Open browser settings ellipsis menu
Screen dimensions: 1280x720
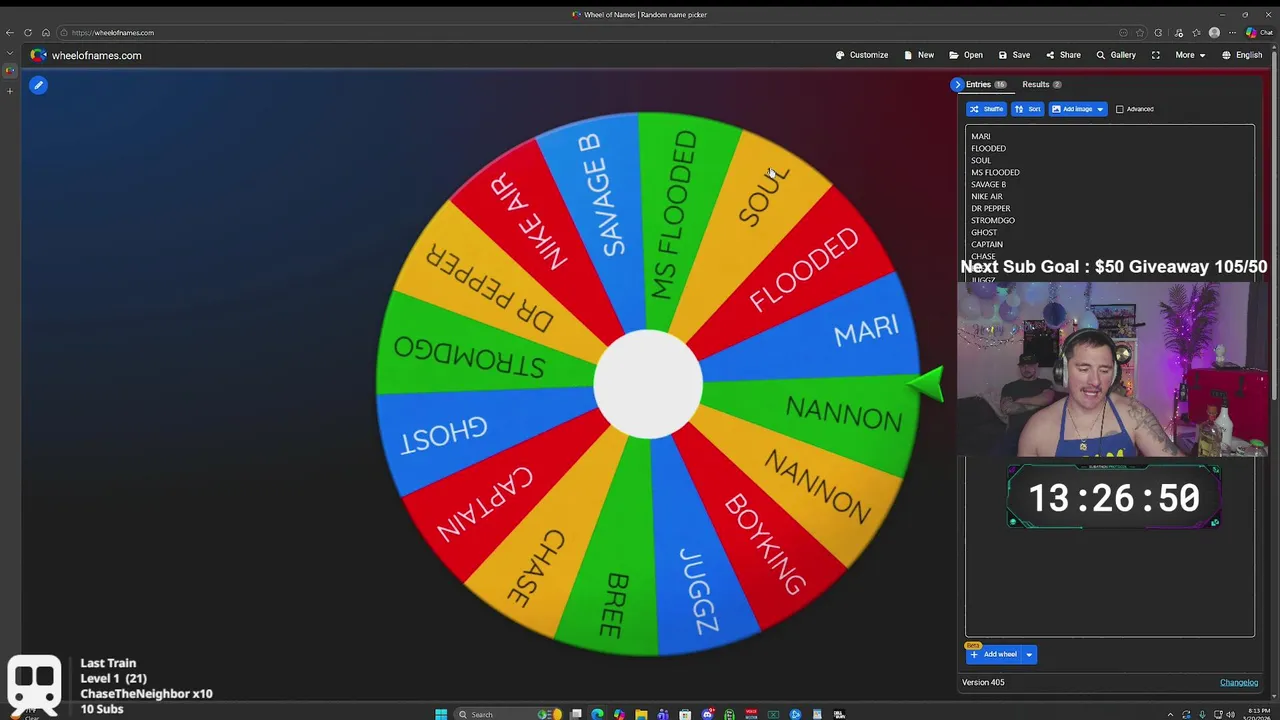[x=1232, y=32]
